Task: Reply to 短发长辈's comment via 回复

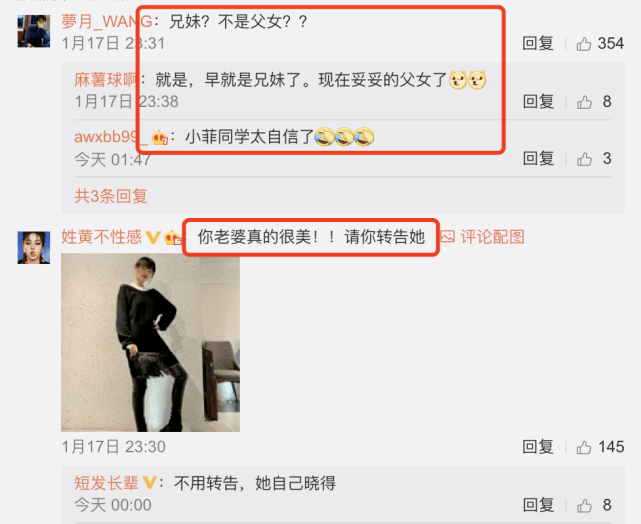Action: [538, 505]
